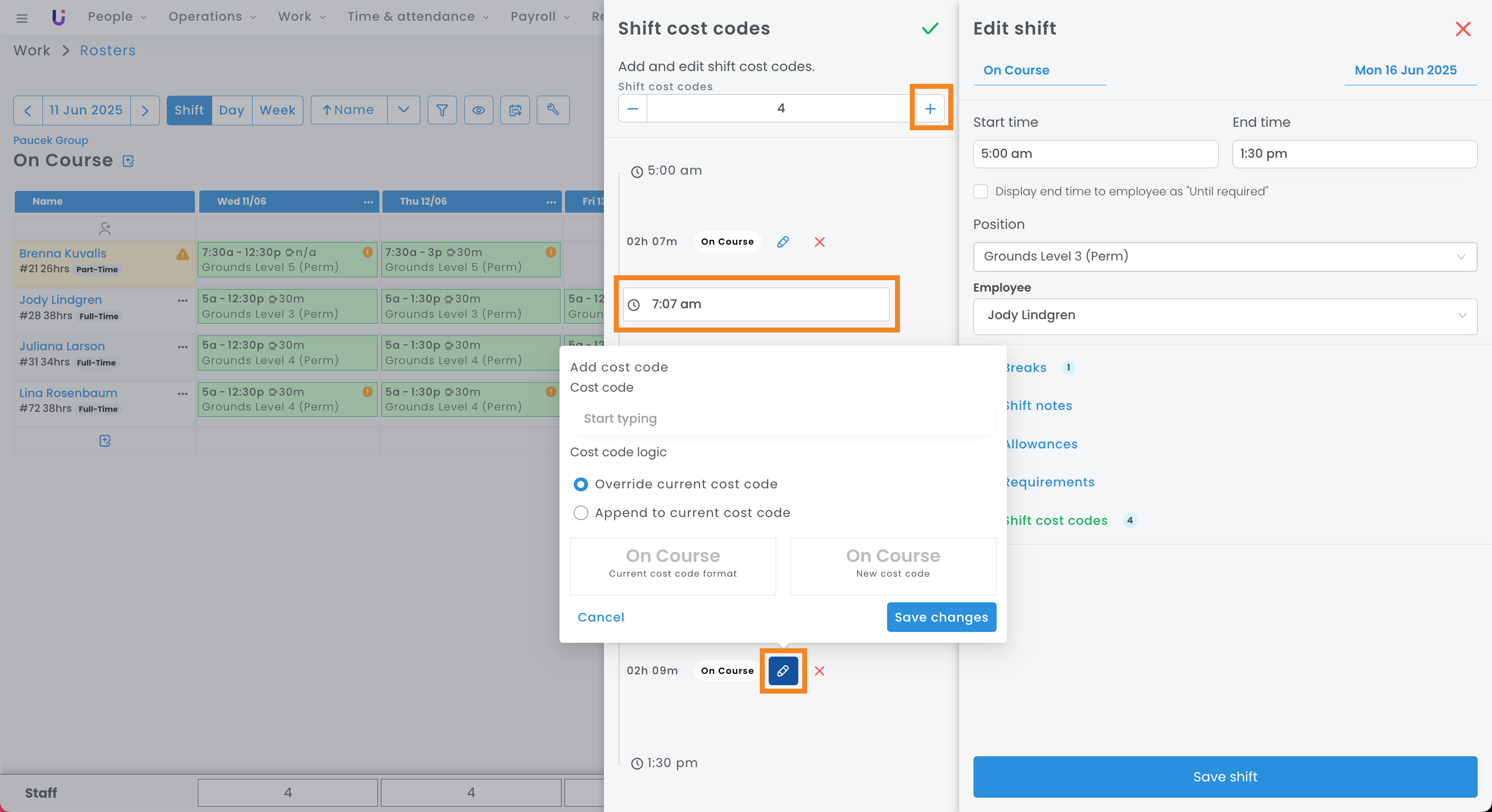The width and height of the screenshot is (1492, 812).
Task: Click the pencil icon beside 02h 07m
Action: pos(783,242)
